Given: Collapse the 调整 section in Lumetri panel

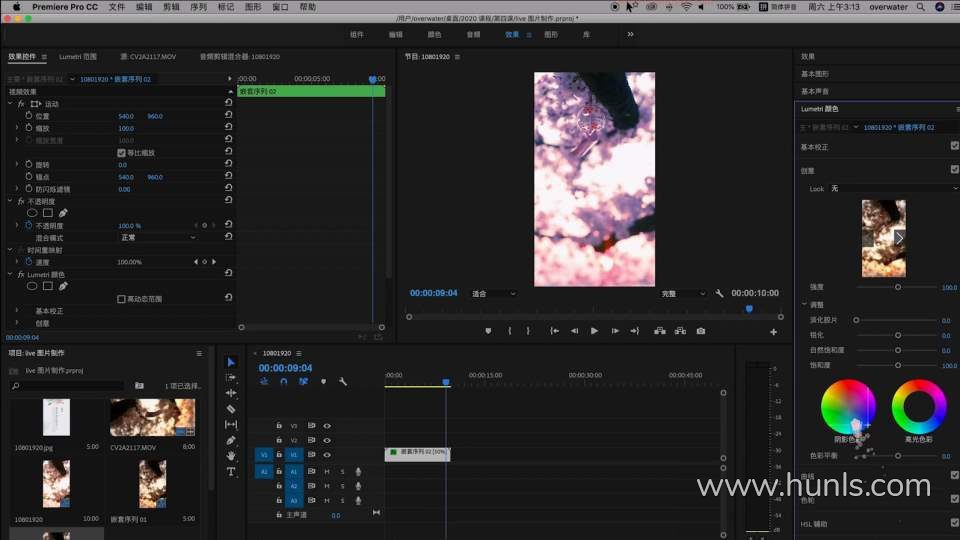Looking at the screenshot, I should point(804,304).
